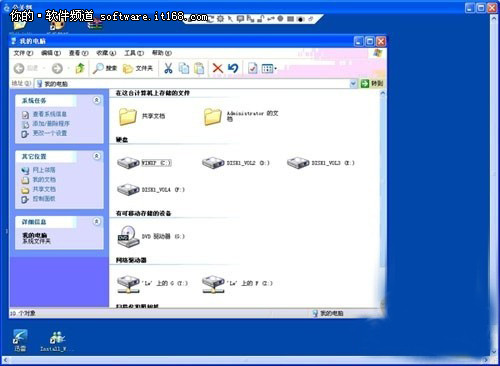
Task: Click the green Go (转到) button
Action: [x=372, y=83]
